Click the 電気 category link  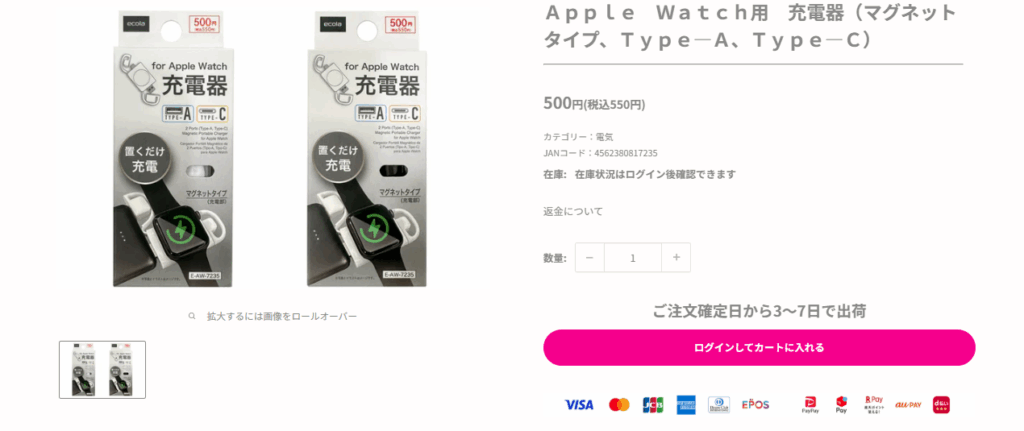pos(605,137)
